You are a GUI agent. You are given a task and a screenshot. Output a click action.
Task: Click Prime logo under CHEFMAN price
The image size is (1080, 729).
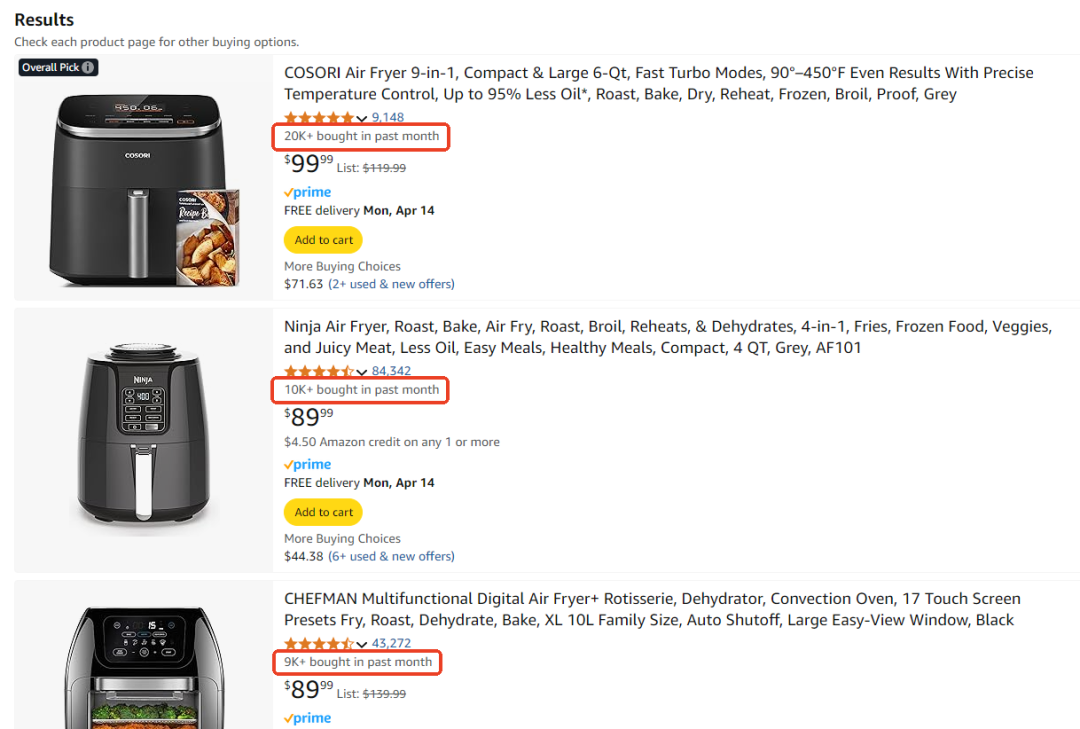[x=308, y=718]
